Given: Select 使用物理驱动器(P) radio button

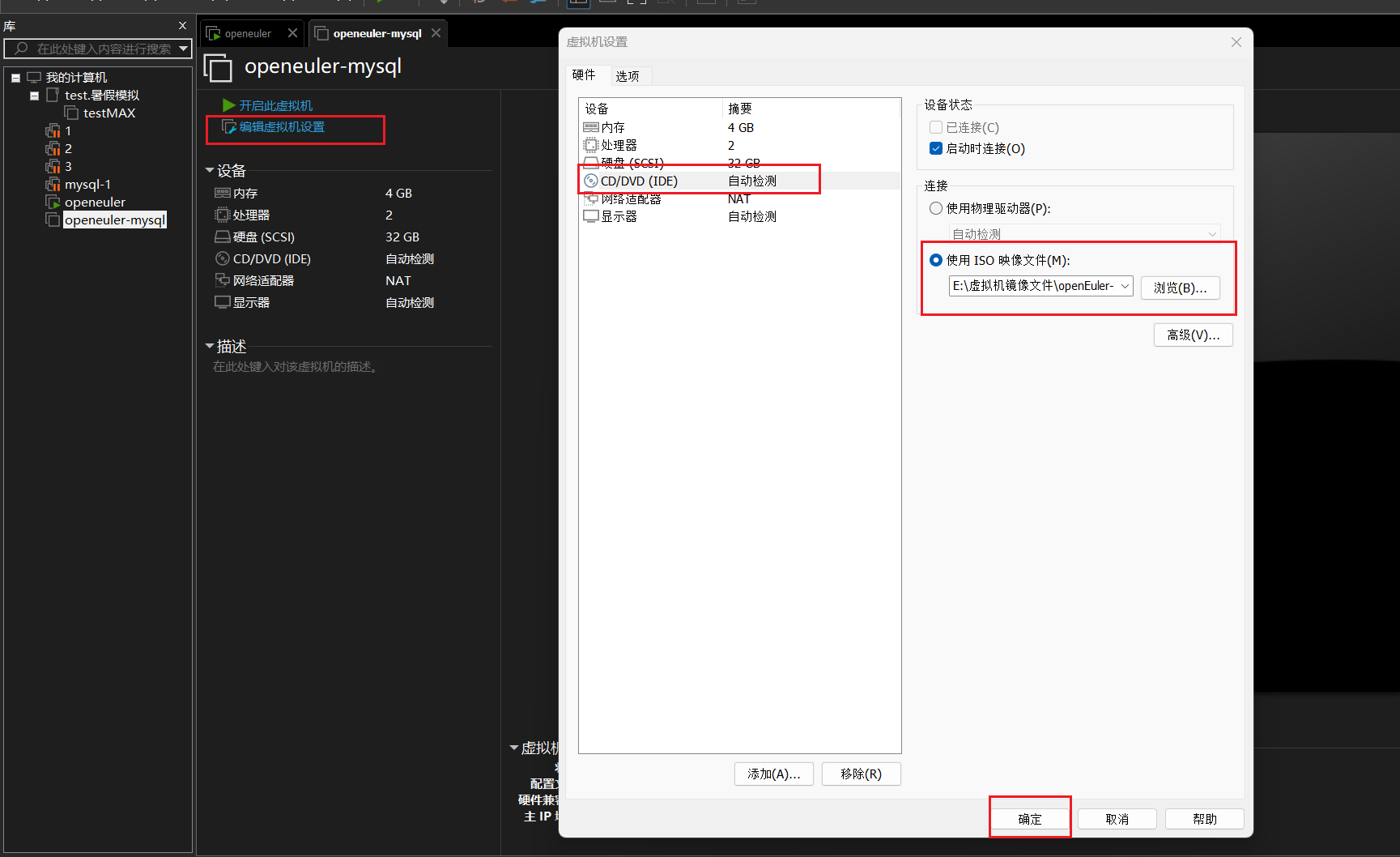Looking at the screenshot, I should tap(936, 208).
